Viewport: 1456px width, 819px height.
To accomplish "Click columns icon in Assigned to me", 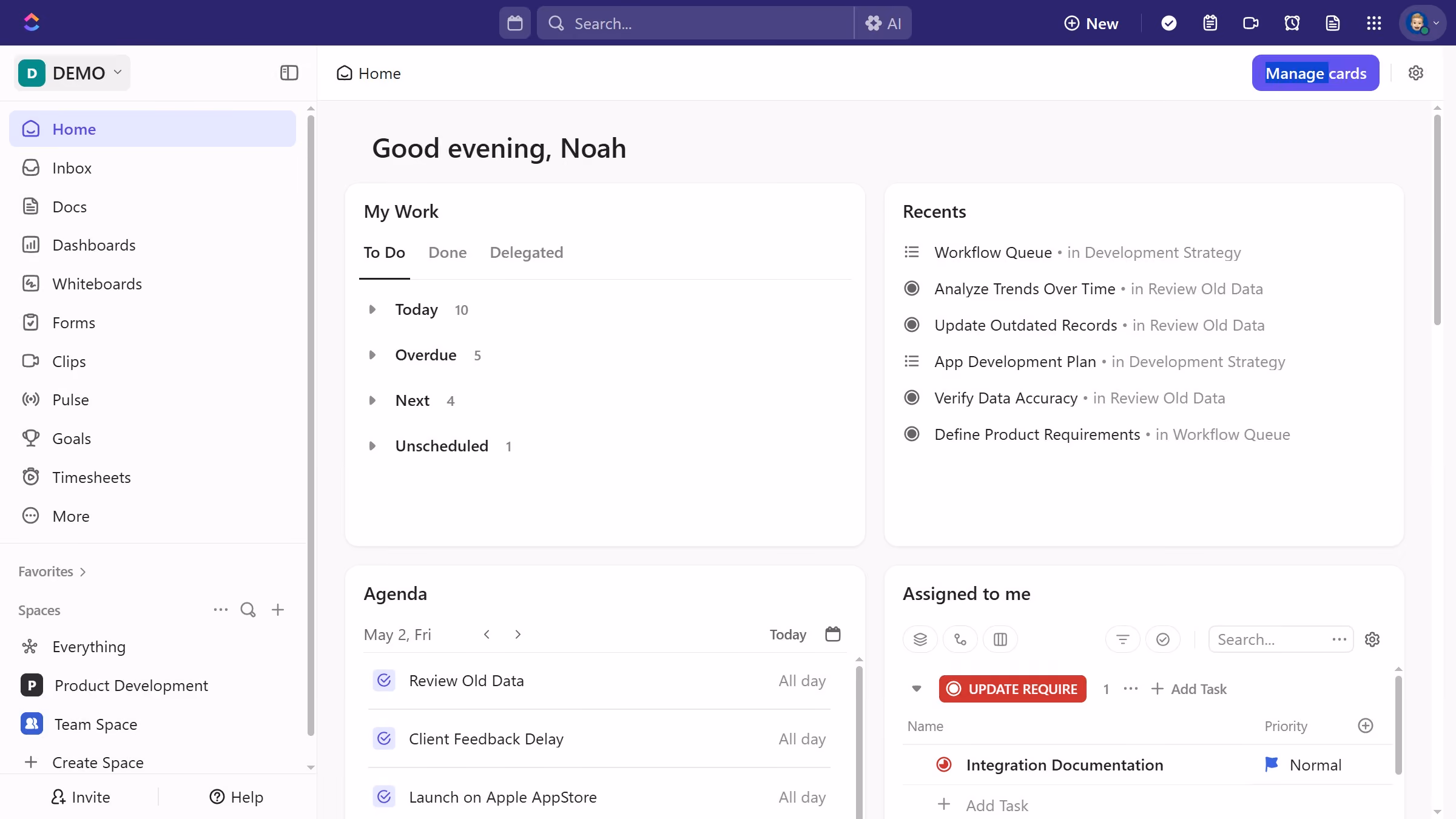I will pos(1000,639).
